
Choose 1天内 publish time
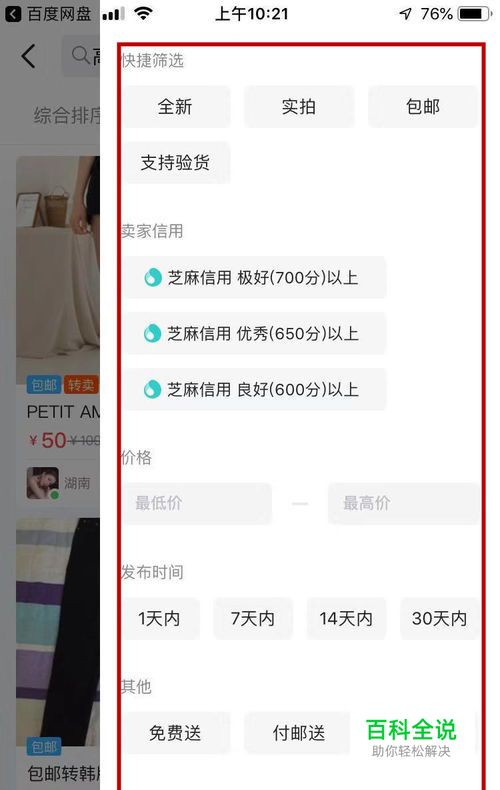pyautogui.click(x=160, y=618)
